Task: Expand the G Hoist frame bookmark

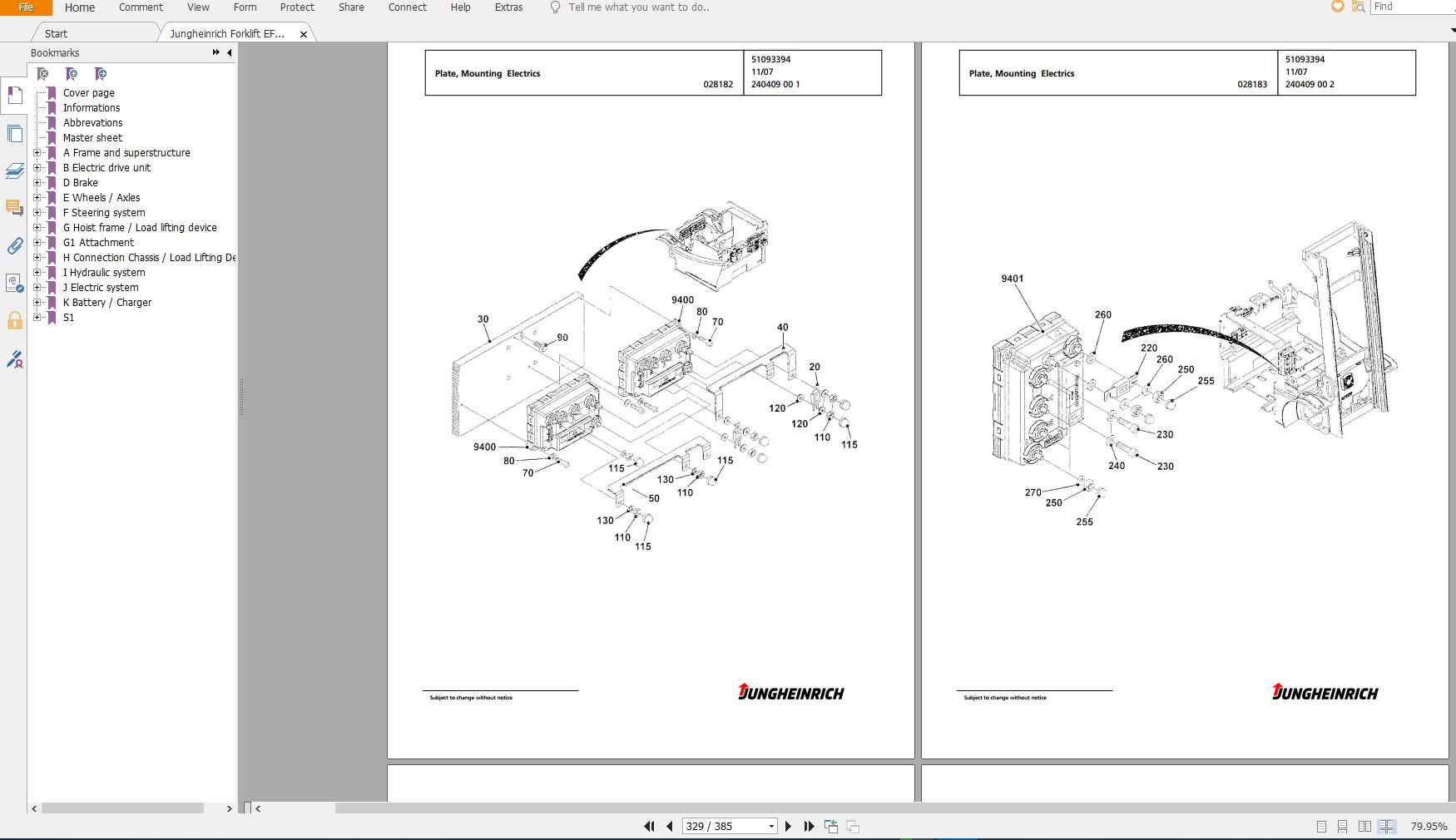Action: pyautogui.click(x=37, y=228)
